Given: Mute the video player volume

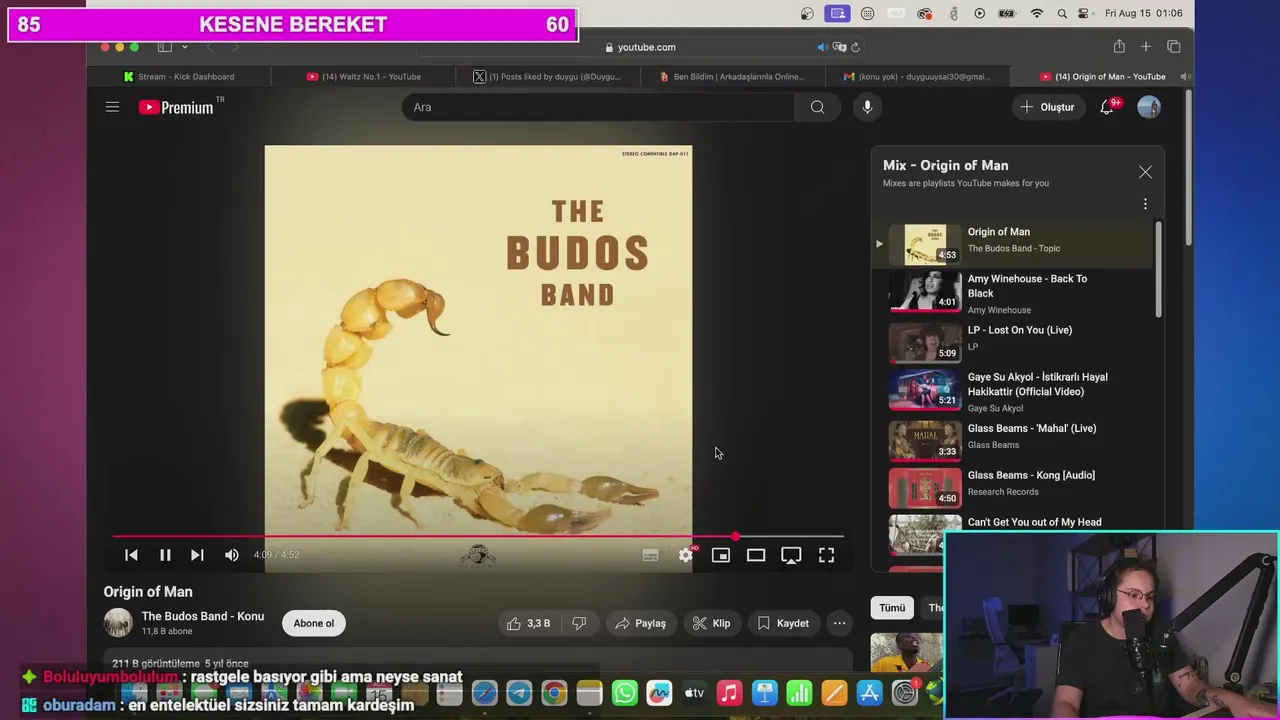Looking at the screenshot, I should point(231,555).
